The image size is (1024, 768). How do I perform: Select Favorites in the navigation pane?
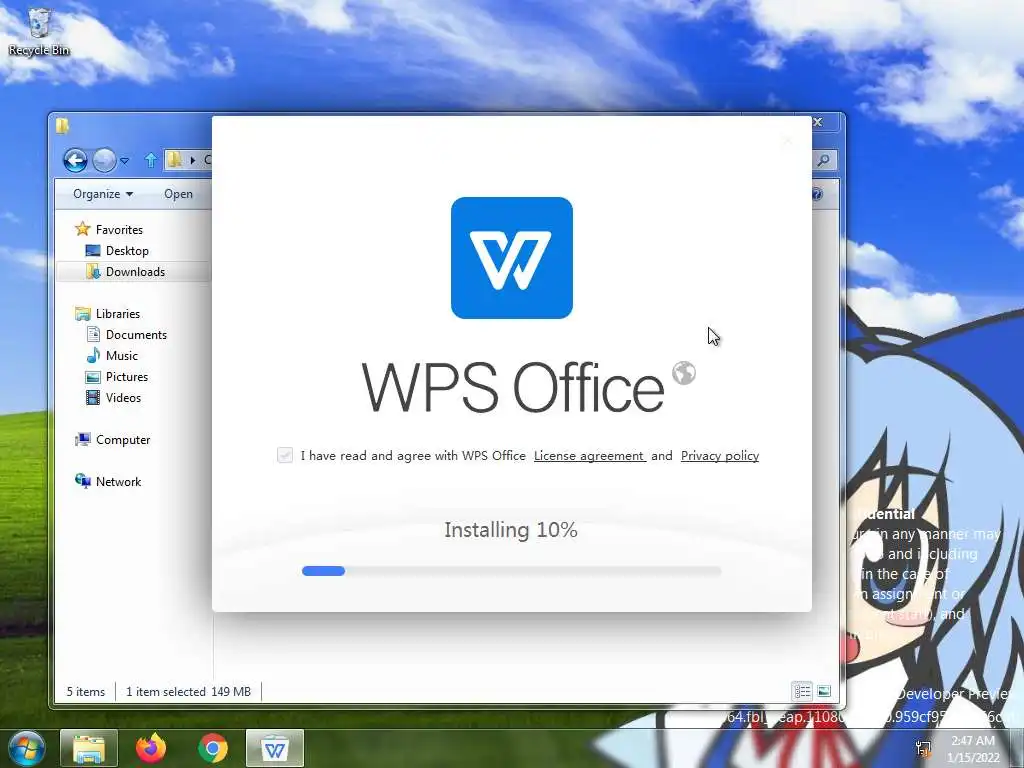(119, 230)
